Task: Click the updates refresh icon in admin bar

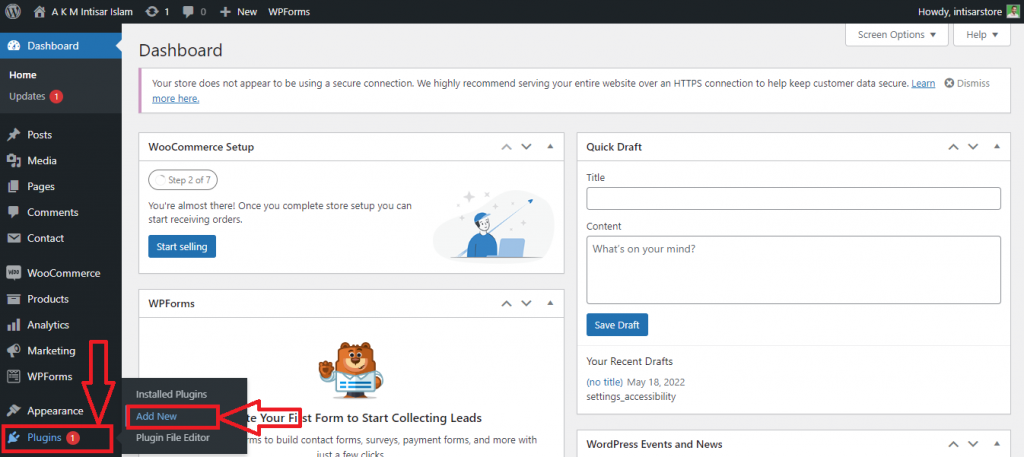Action: 152,12
